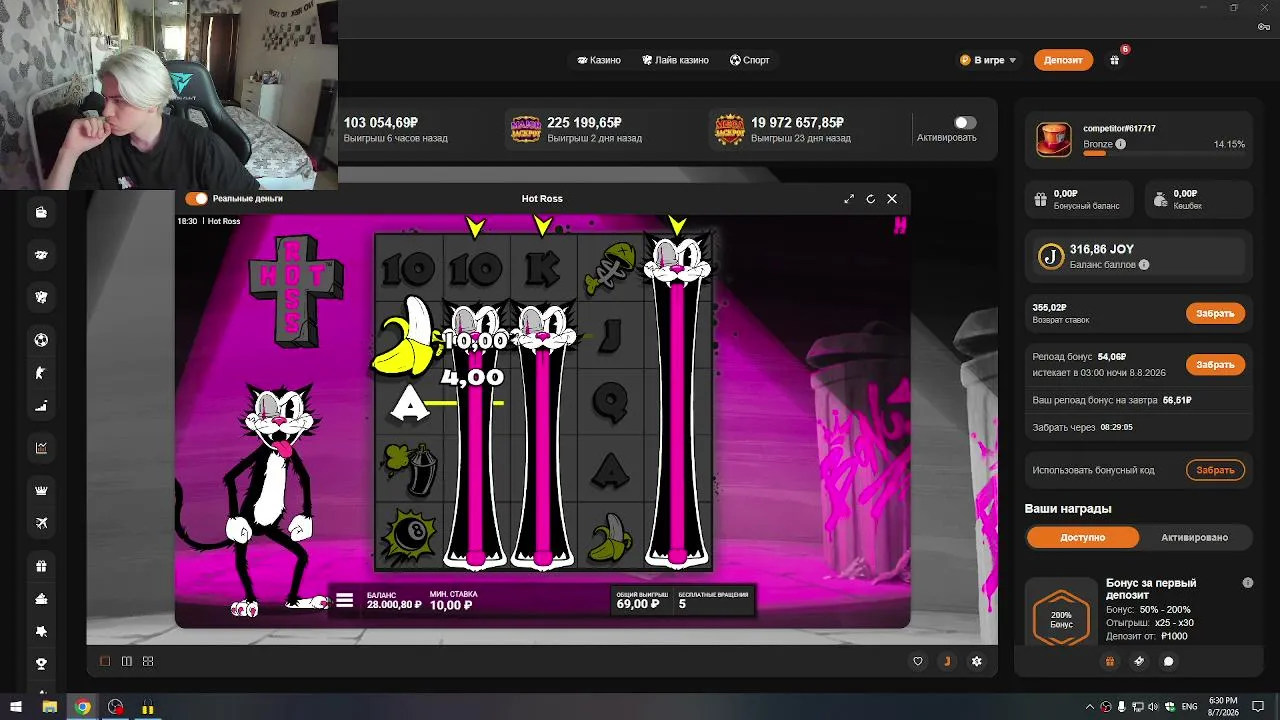Viewport: 1280px width, 720px height.
Task: Open the slots 777 sidebar icon
Action: click(x=41, y=255)
